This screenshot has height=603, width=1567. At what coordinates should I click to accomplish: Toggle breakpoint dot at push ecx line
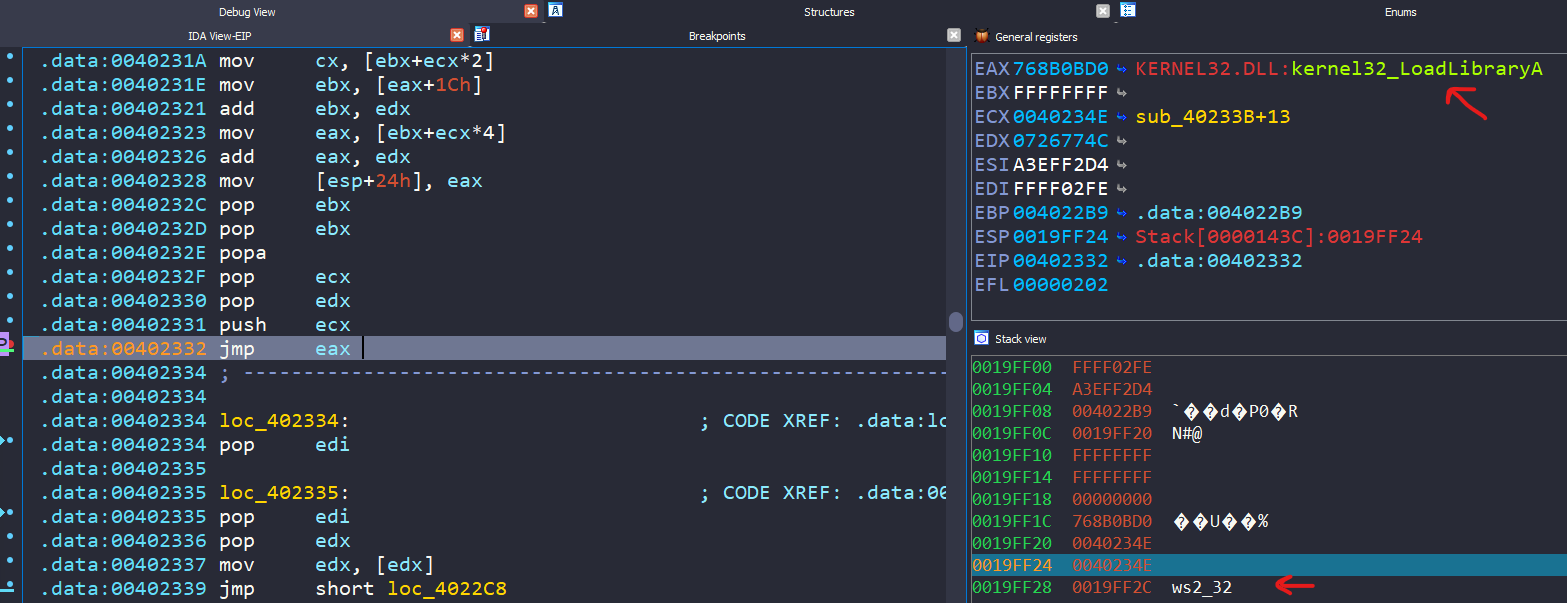(x=9, y=321)
